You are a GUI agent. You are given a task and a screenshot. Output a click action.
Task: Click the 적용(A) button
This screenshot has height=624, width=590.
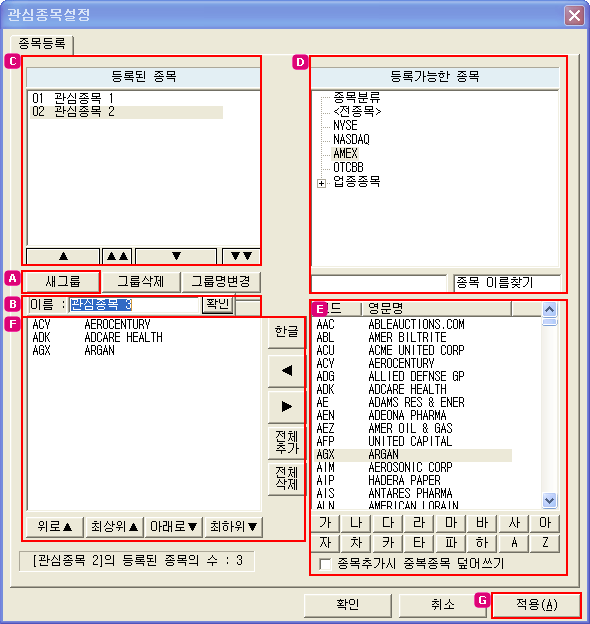pos(537,605)
